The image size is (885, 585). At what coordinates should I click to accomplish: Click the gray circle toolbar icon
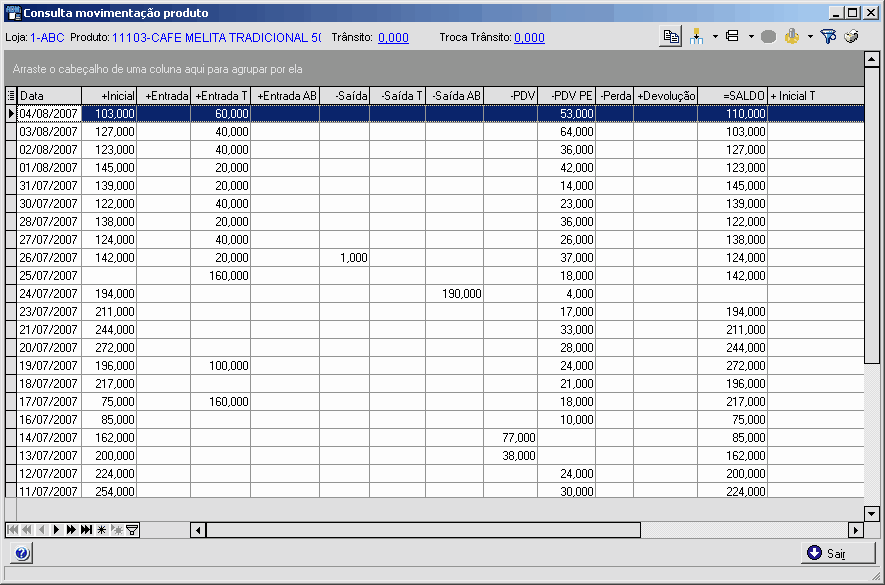point(768,37)
